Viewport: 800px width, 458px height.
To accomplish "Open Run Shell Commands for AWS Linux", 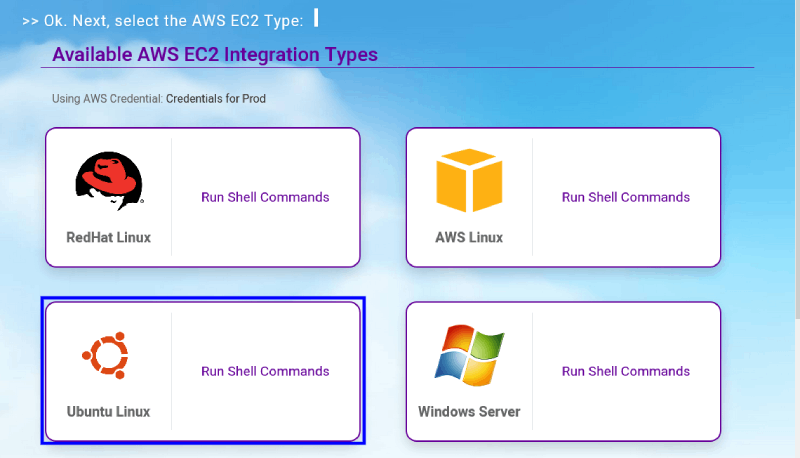I will (x=626, y=197).
